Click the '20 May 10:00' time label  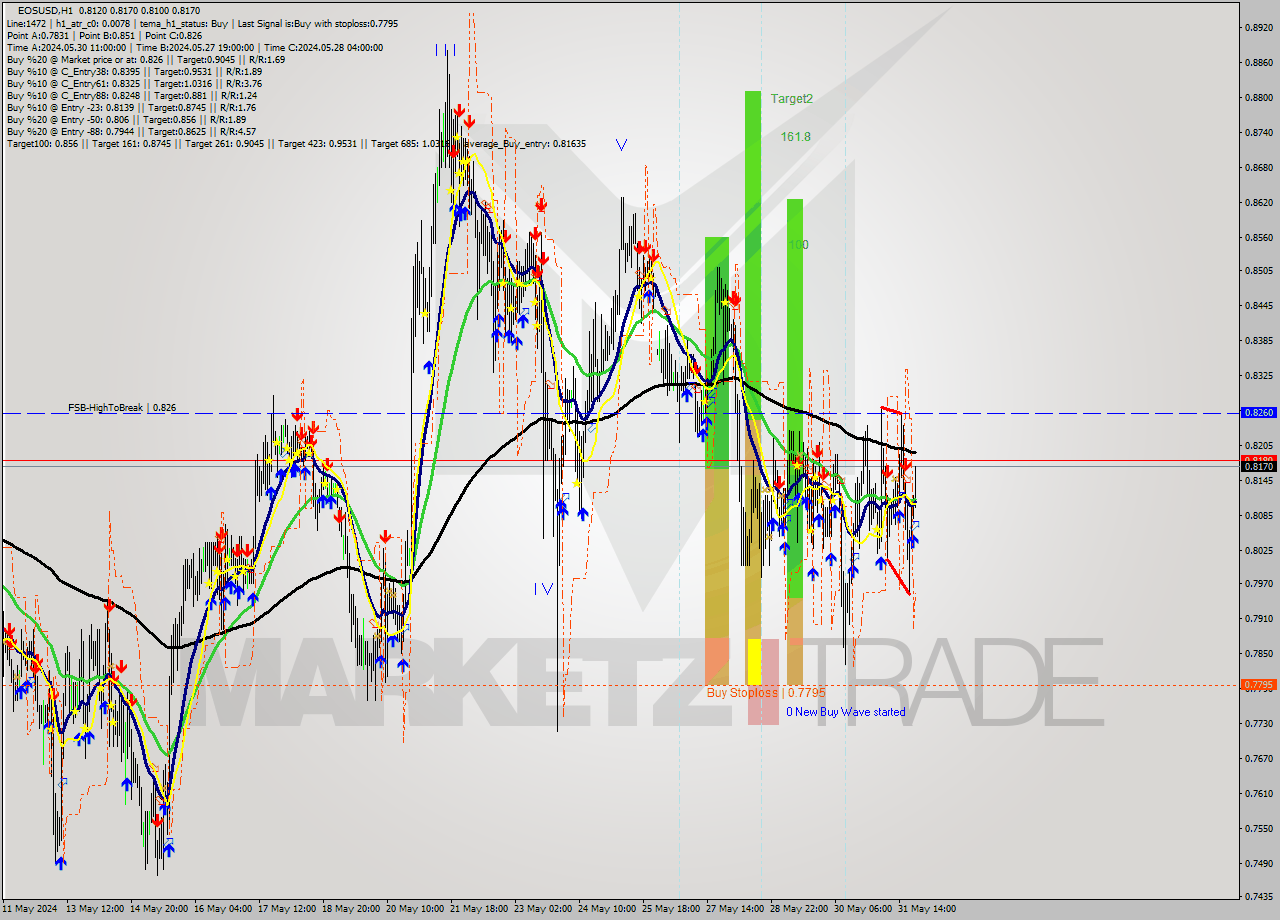[416, 909]
